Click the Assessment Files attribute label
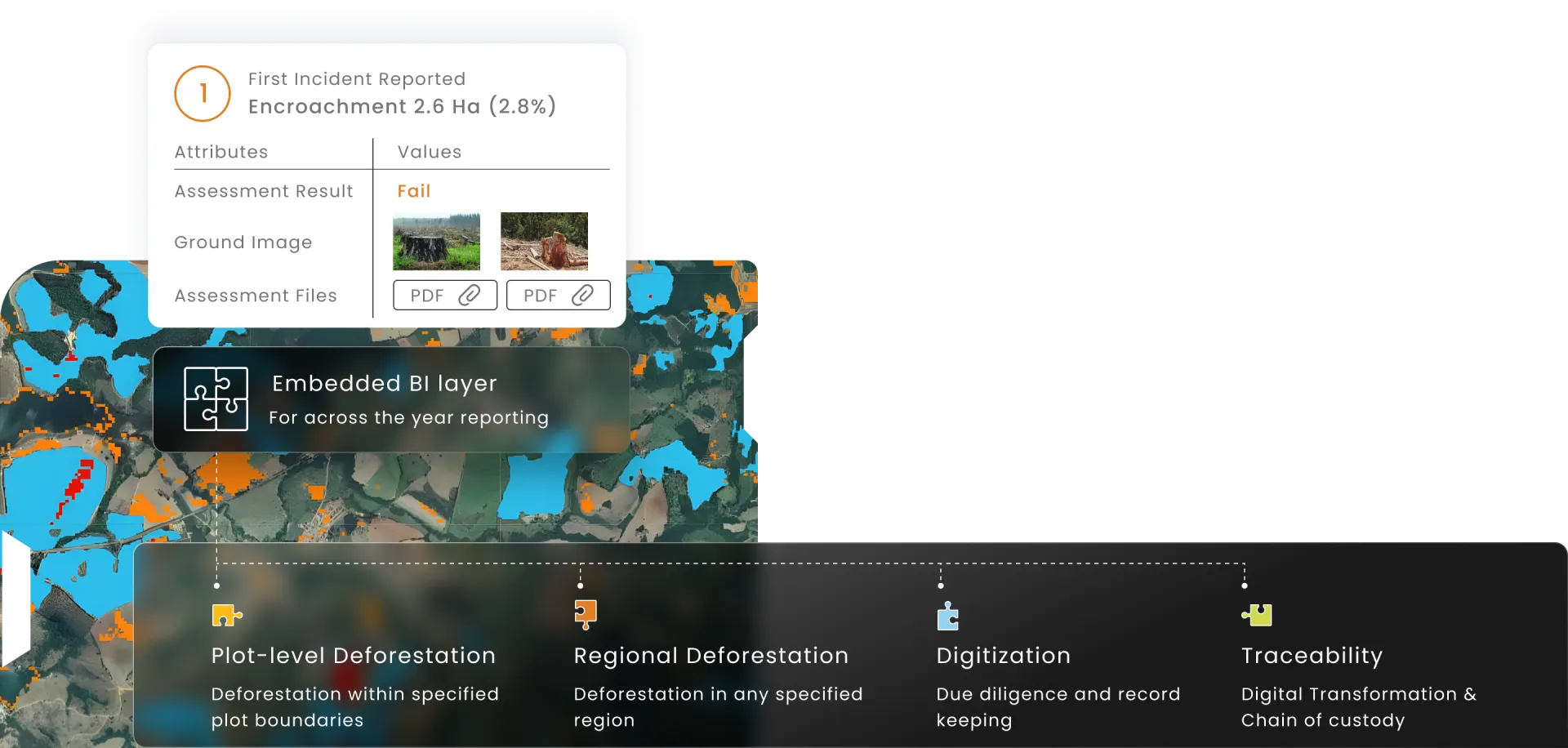This screenshot has width=1568, height=748. point(256,296)
